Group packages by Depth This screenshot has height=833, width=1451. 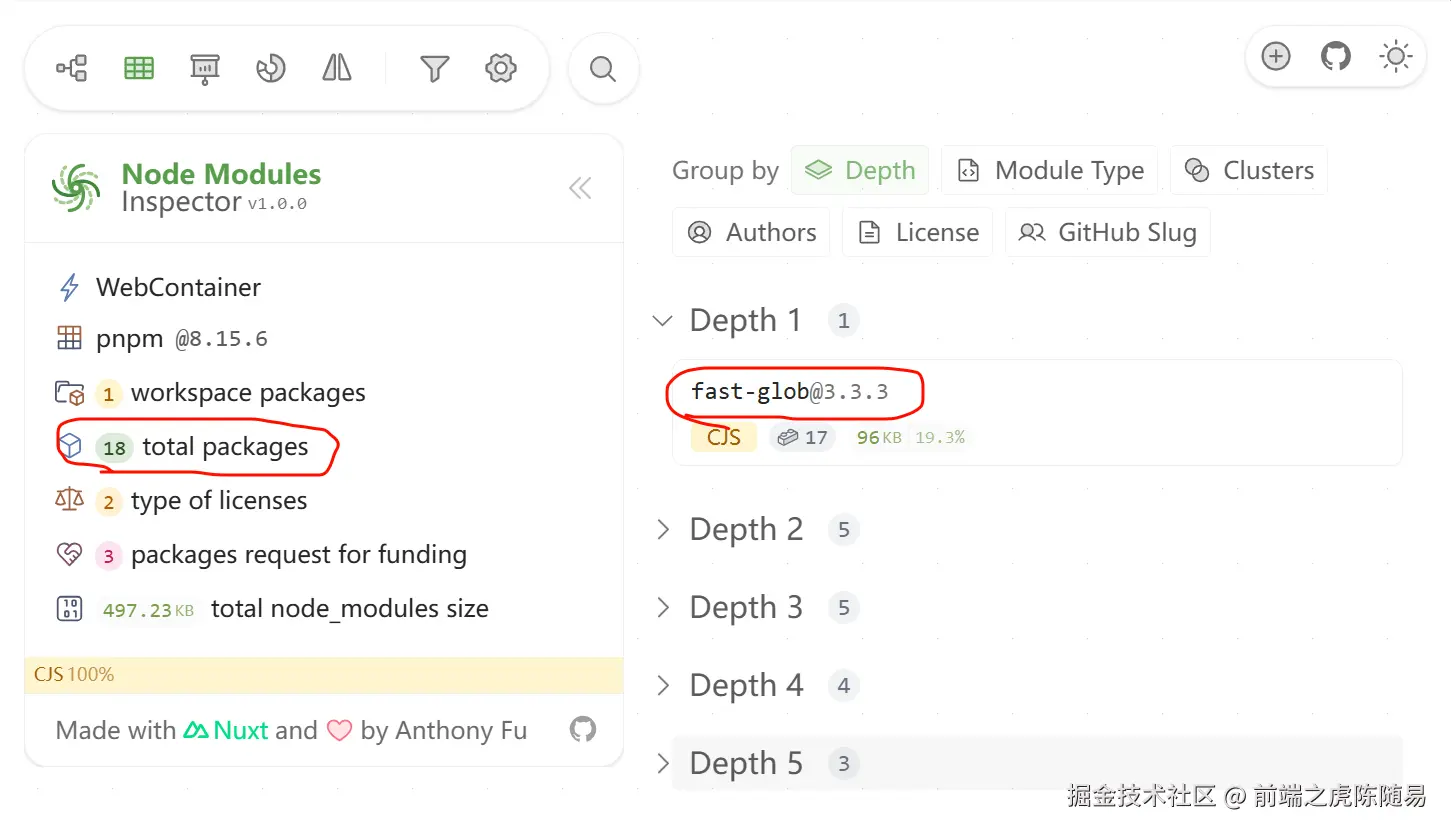pyautogui.click(x=860, y=171)
